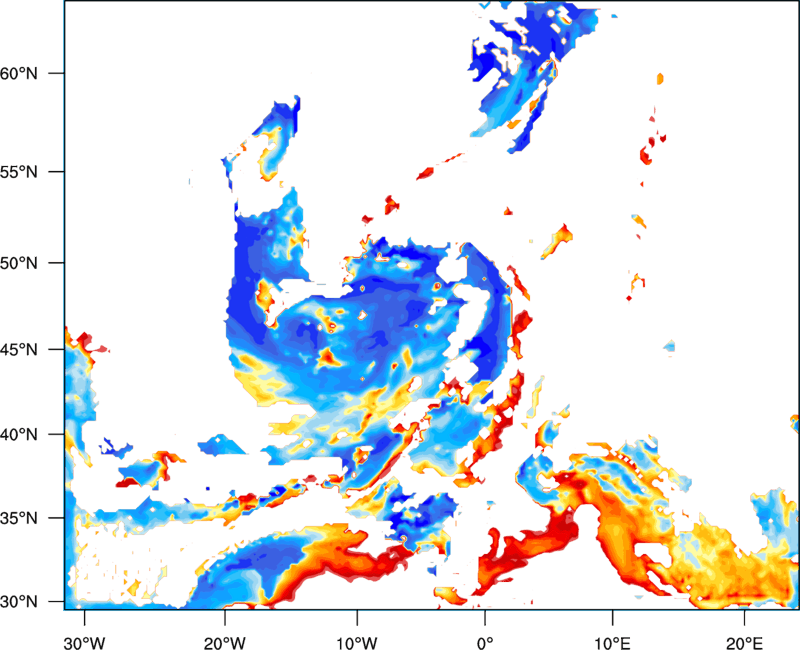Click the 60°N latitude label
The width and height of the screenshot is (800, 650).
pyautogui.click(x=19, y=73)
